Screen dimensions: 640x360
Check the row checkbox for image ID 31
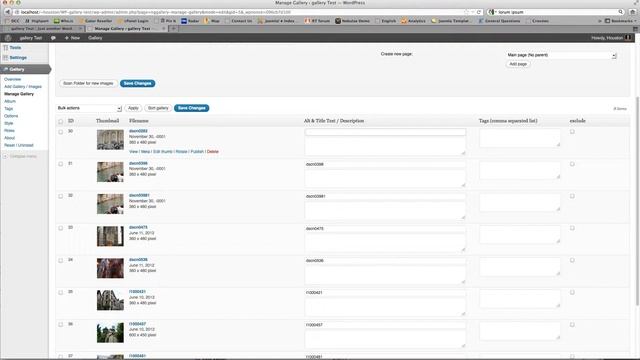(60, 164)
